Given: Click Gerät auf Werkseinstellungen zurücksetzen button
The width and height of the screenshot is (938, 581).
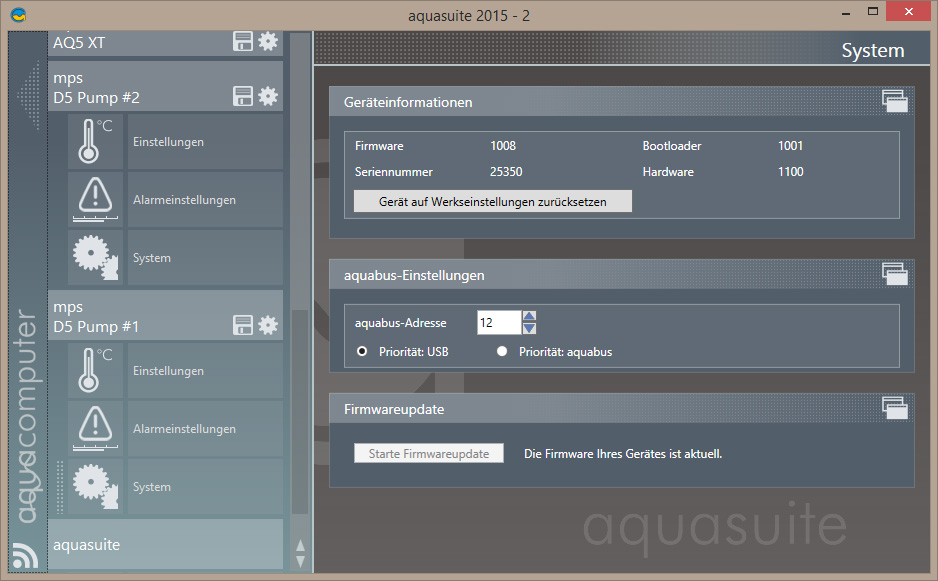Looking at the screenshot, I should tap(492, 201).
